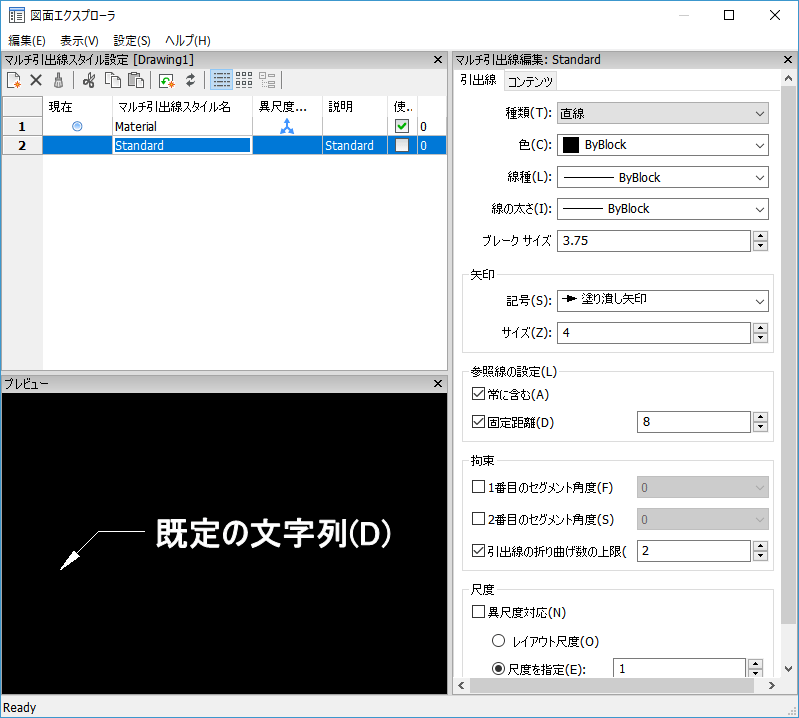
Task: Click the サイズ(Z) input field
Action: pos(654,333)
